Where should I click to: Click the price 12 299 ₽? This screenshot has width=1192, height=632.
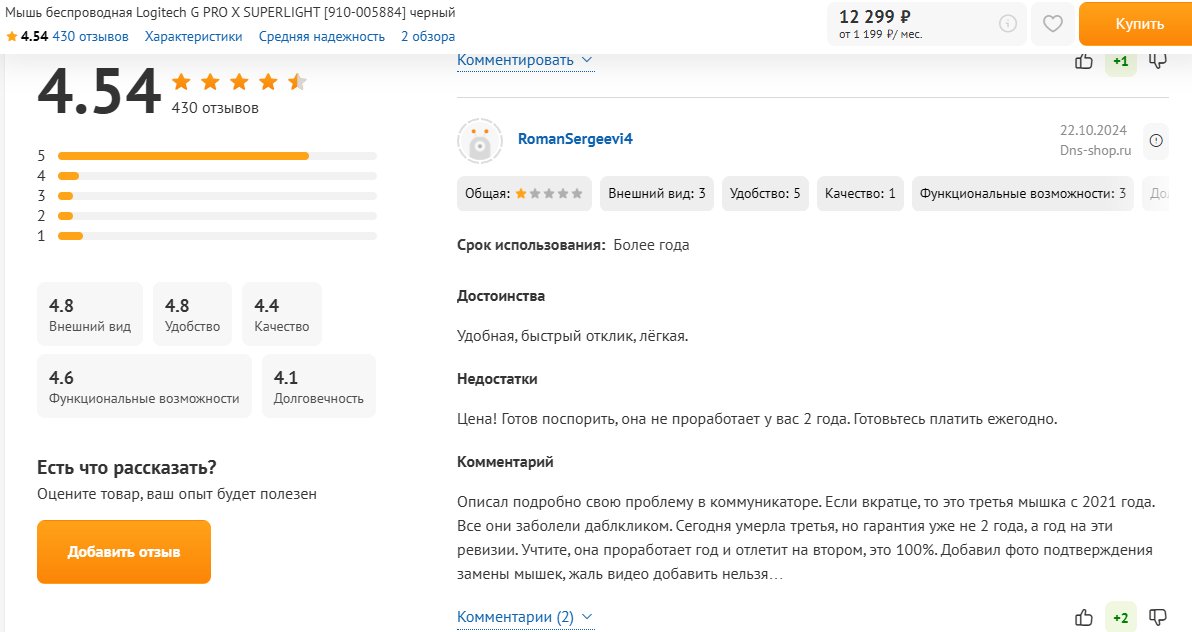tap(874, 17)
